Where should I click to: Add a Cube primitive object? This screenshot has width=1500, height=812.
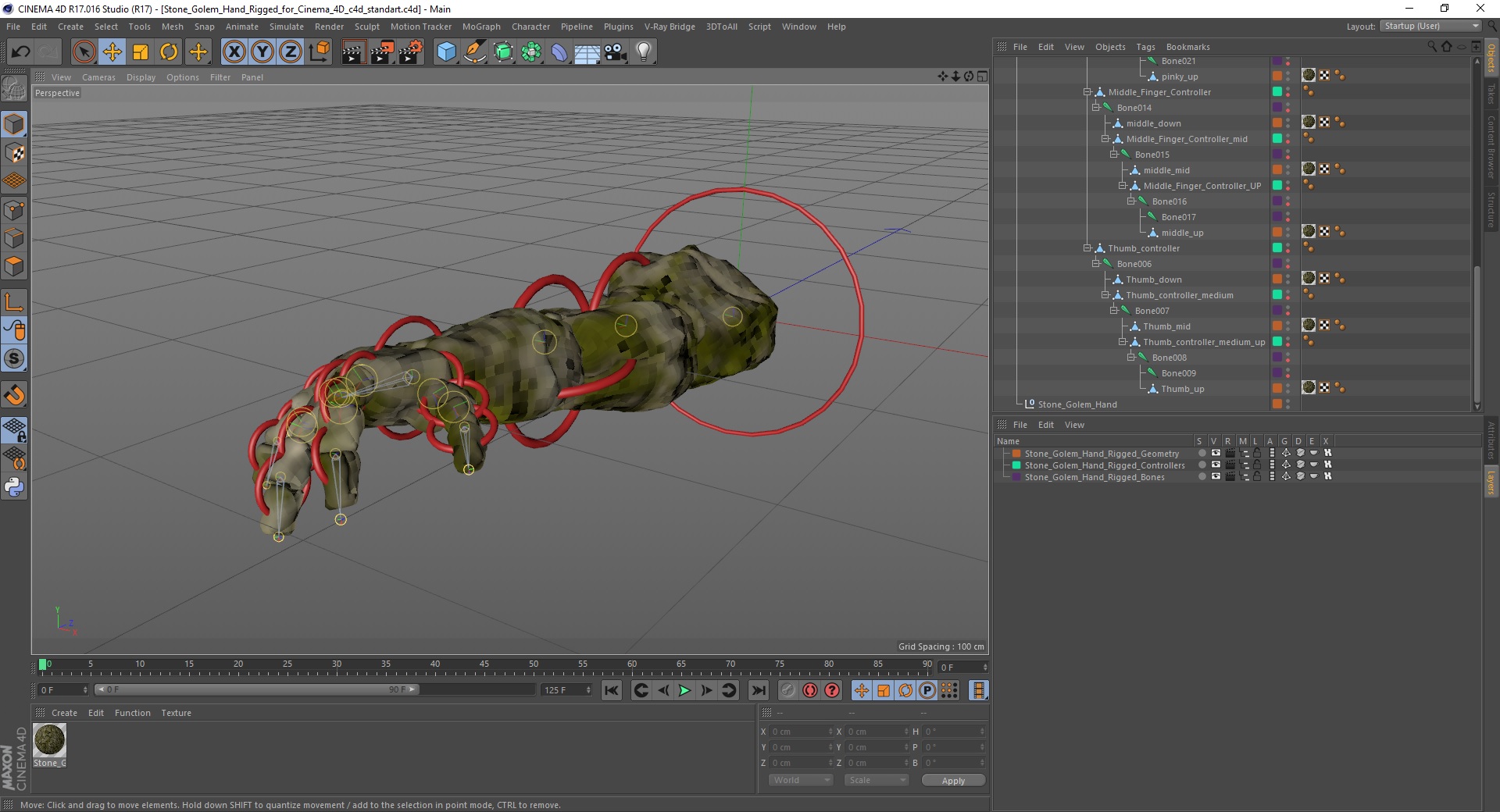(x=446, y=52)
